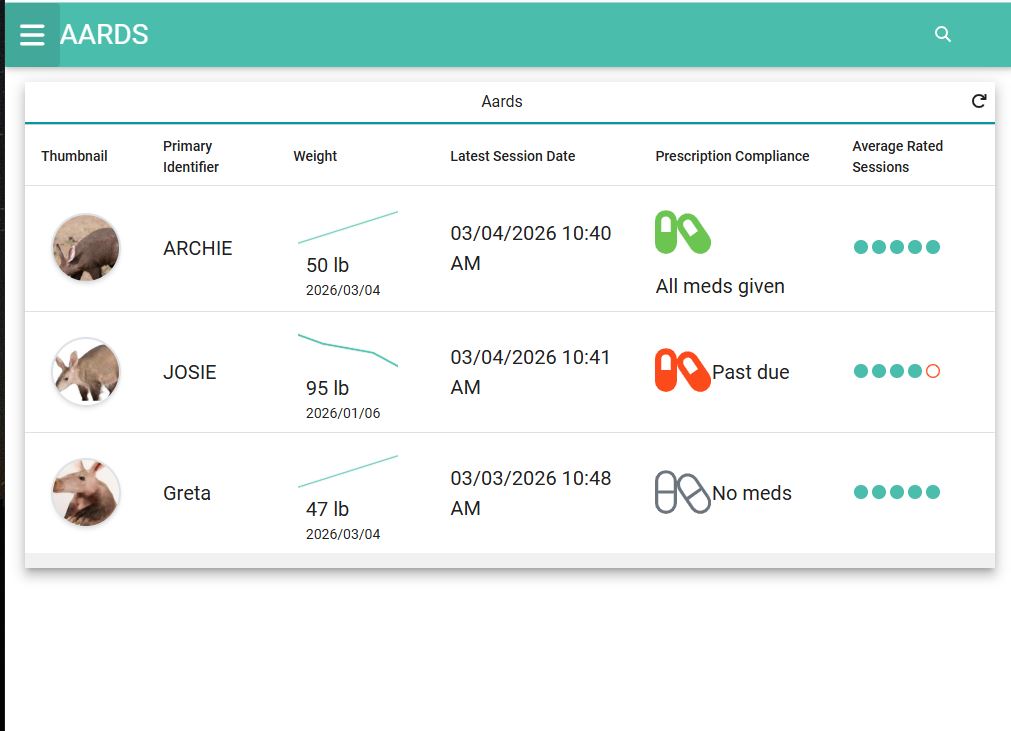The width and height of the screenshot is (1011, 731).
Task: Click Josie's session rating dots
Action: pyautogui.click(x=896, y=371)
